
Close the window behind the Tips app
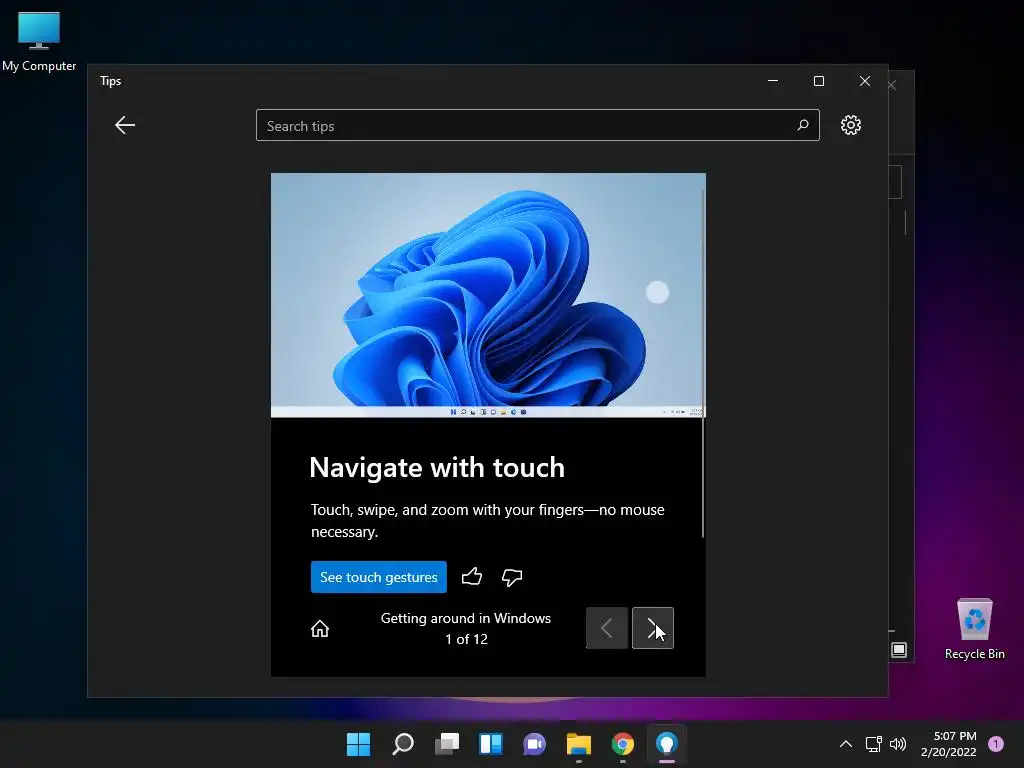point(892,86)
